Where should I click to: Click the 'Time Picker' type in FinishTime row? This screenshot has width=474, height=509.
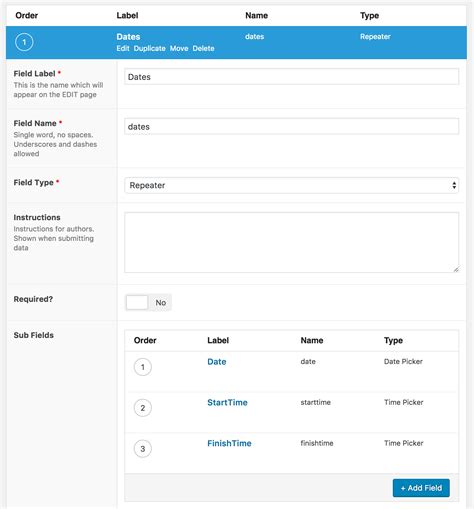[x=403, y=443]
